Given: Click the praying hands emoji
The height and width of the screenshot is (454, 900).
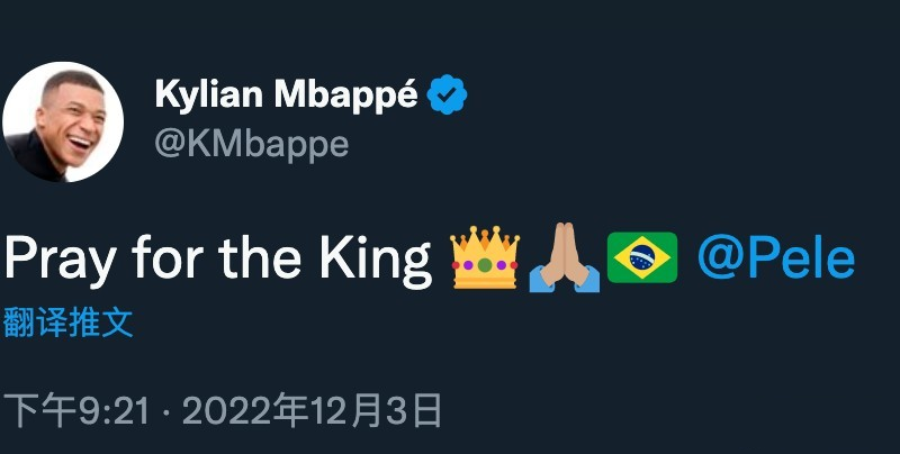Looking at the screenshot, I should [564, 258].
